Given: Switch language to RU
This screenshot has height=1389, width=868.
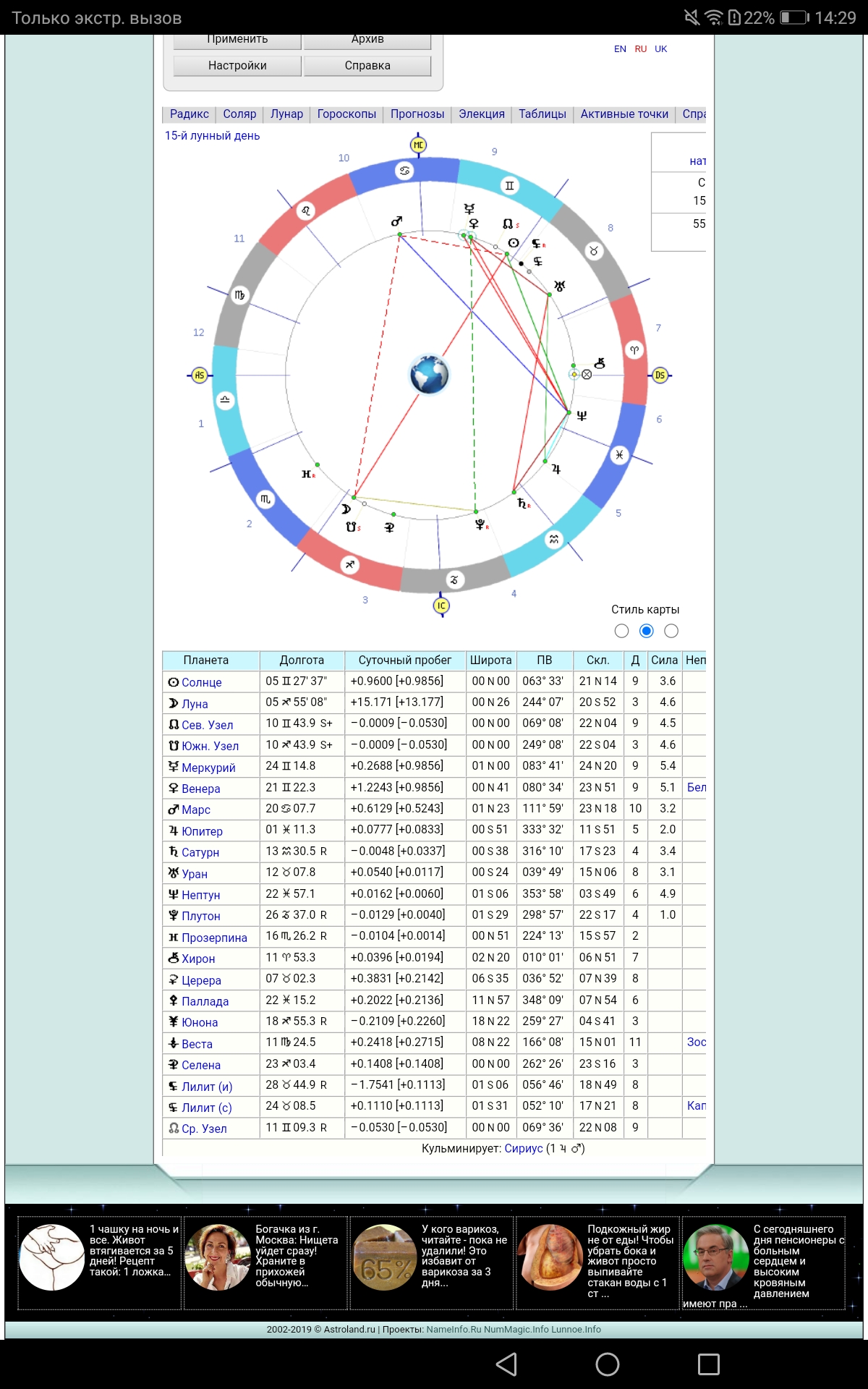Looking at the screenshot, I should coord(641,48).
